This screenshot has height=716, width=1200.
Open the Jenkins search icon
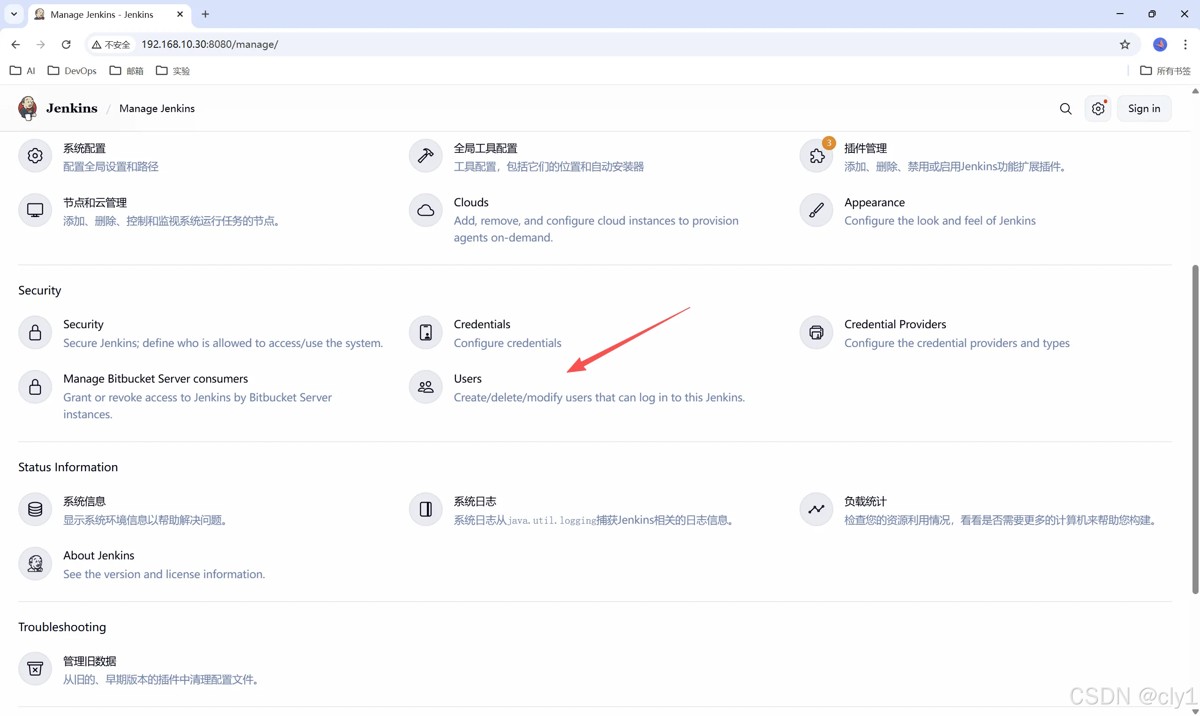tap(1066, 109)
